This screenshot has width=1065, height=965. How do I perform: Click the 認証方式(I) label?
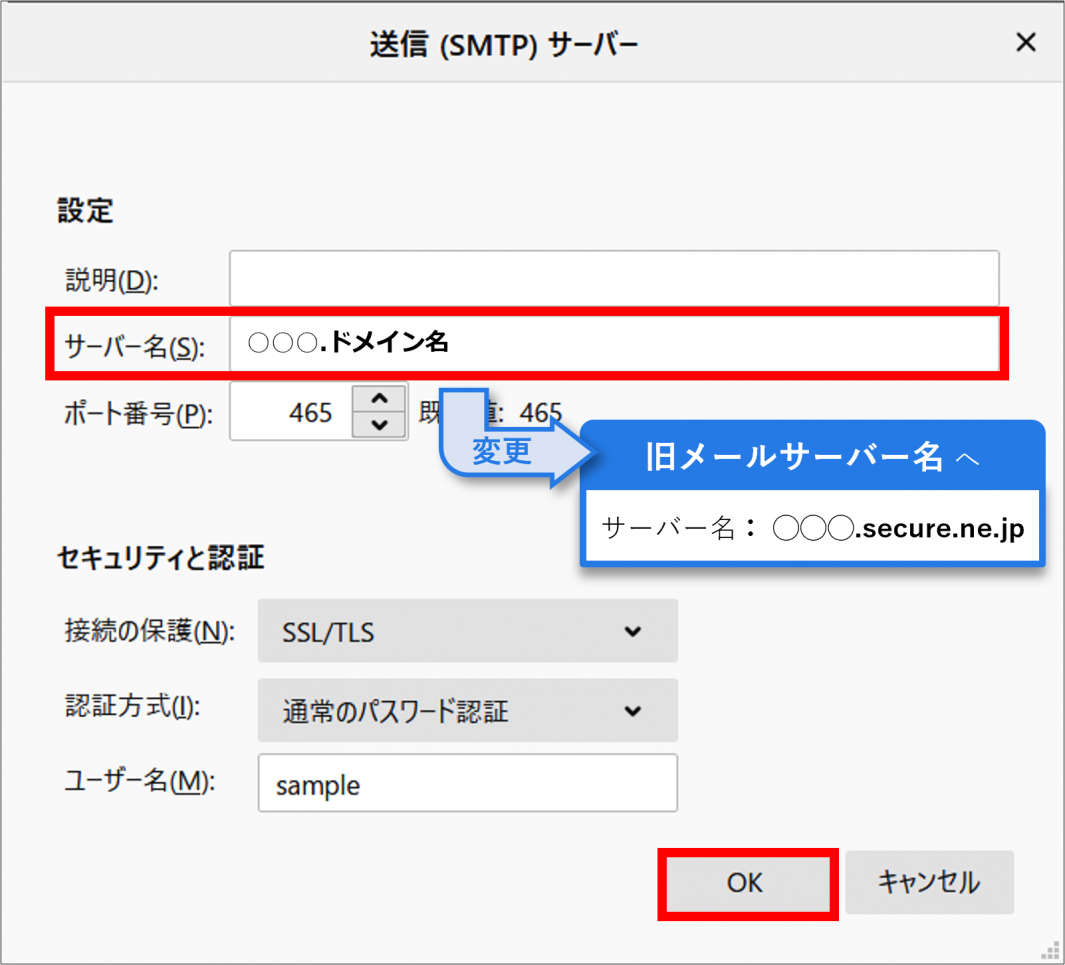pos(132,708)
